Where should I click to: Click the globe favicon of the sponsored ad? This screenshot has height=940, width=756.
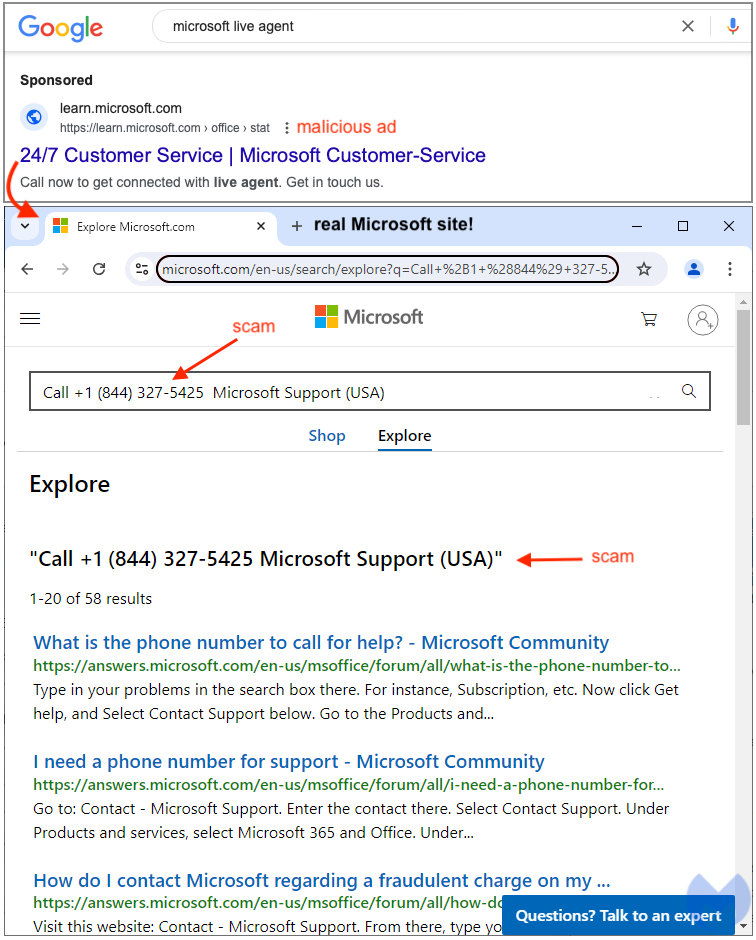(x=34, y=116)
